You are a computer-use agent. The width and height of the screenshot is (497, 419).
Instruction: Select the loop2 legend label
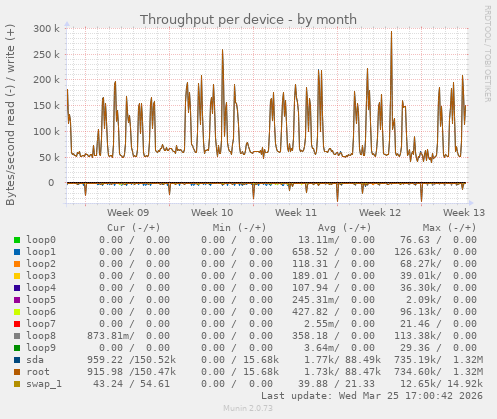(x=41, y=264)
